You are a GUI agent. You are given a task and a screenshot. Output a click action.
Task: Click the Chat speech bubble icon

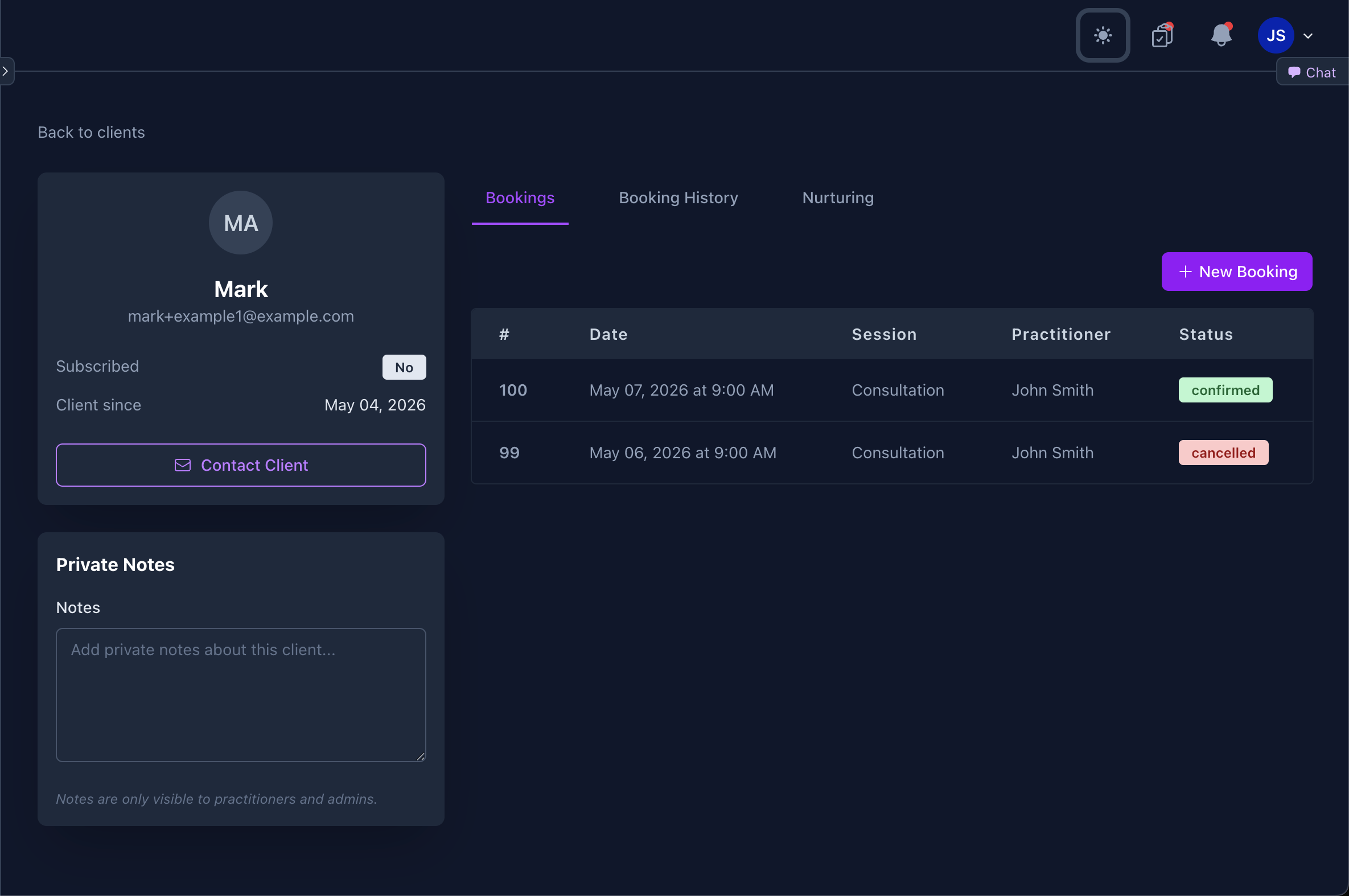pos(1294,72)
